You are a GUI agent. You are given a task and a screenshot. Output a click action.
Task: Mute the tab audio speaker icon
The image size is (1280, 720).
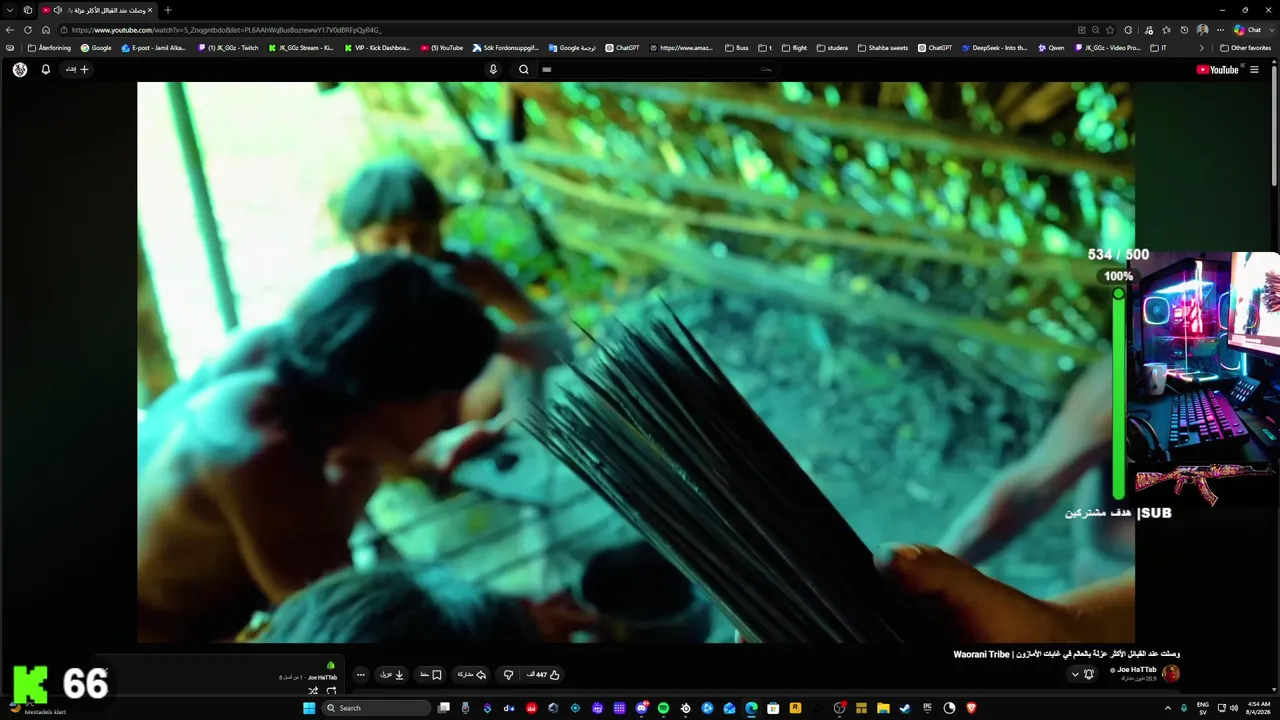57,10
